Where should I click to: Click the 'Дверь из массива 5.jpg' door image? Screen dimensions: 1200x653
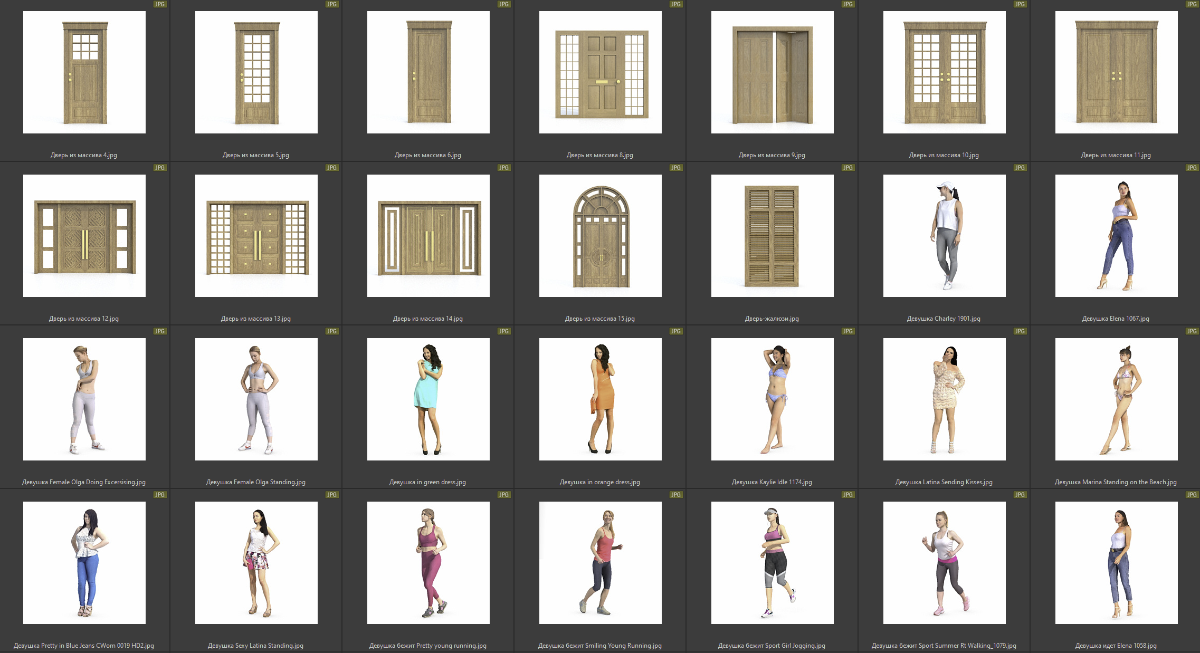pyautogui.click(x=256, y=72)
